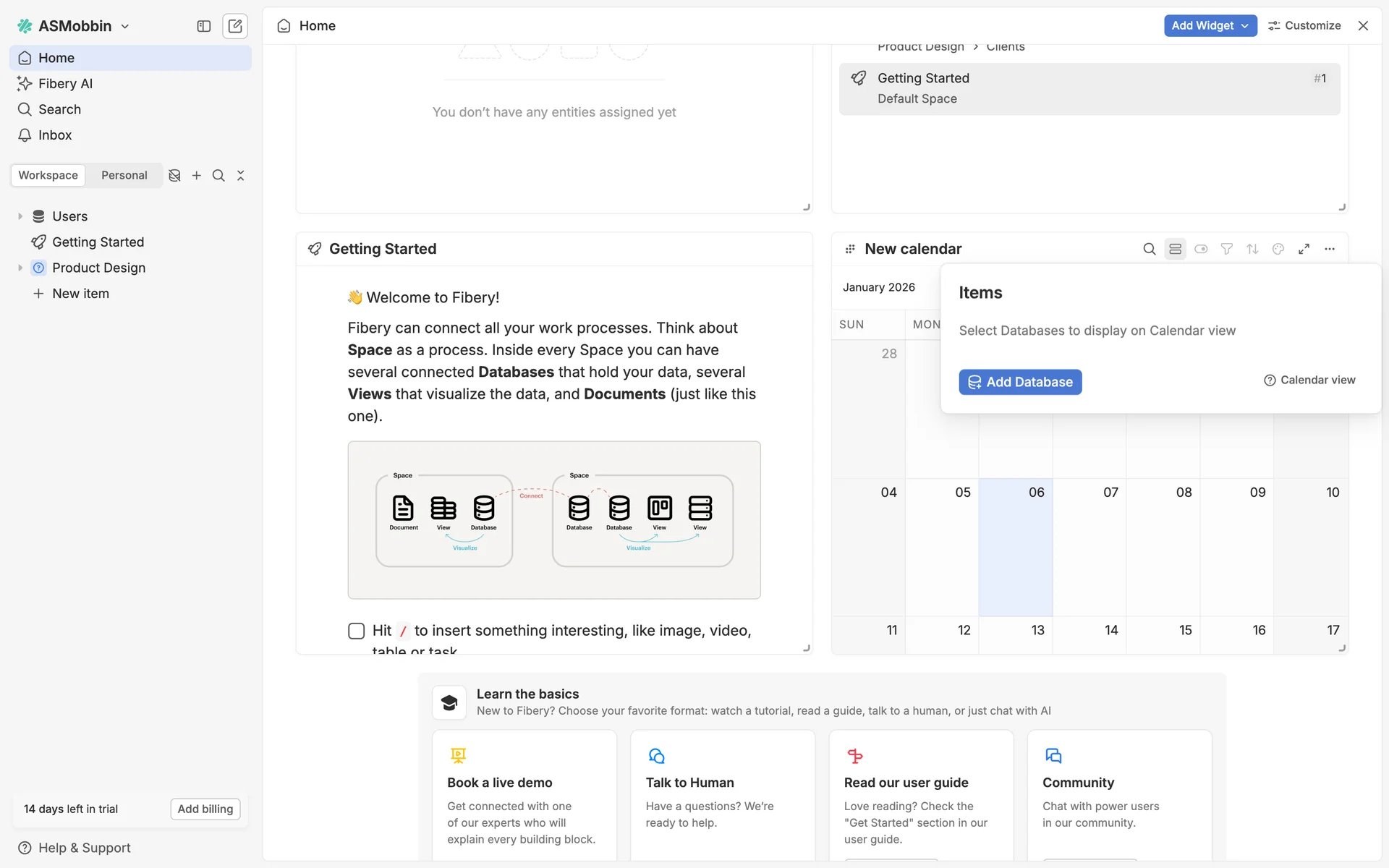Viewport: 1389px width, 868px height.
Task: Open Fibery AI from sidebar
Action: coord(65,84)
